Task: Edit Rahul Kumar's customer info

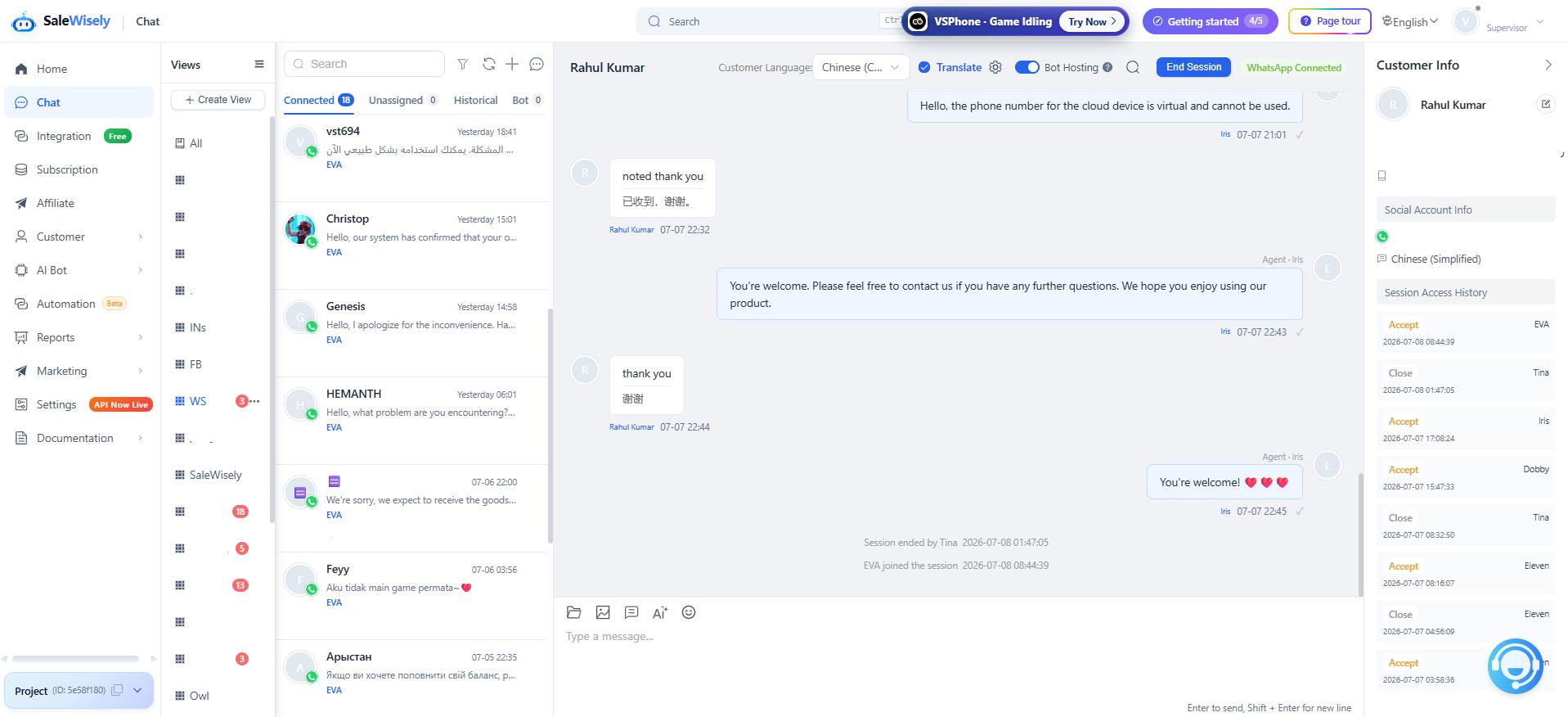Action: (x=1546, y=104)
